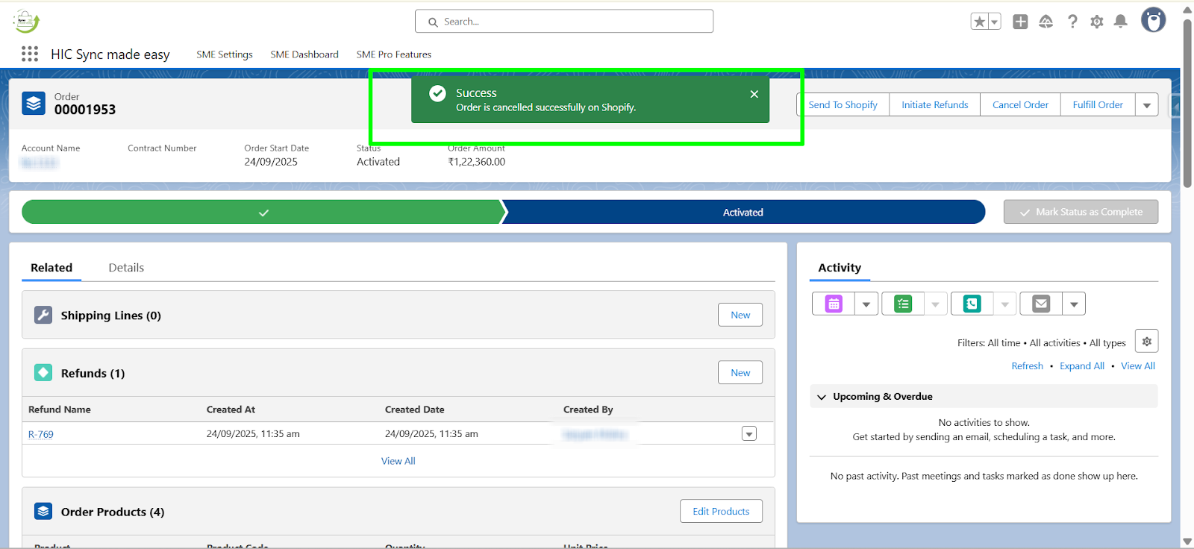1194x549 pixels.
Task: Click the Order record icon
Action: [34, 103]
